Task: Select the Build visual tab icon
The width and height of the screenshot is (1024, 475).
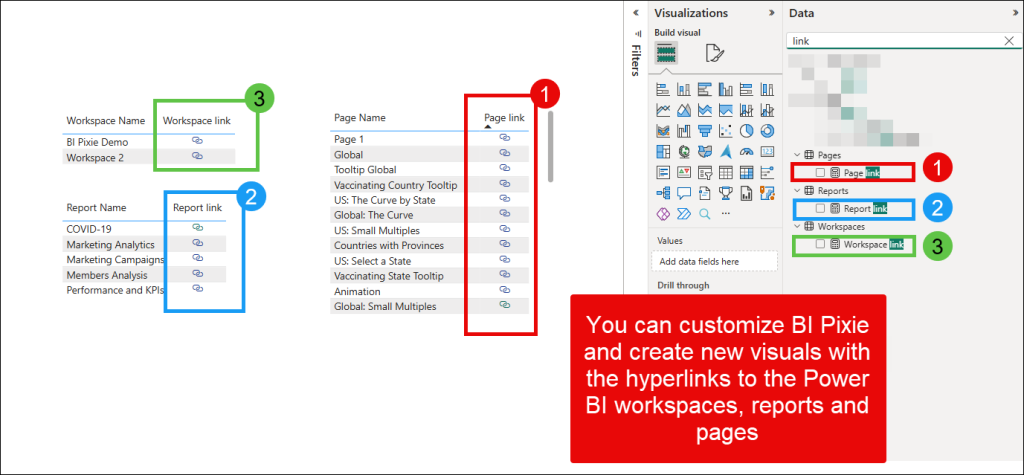Action: 666,54
